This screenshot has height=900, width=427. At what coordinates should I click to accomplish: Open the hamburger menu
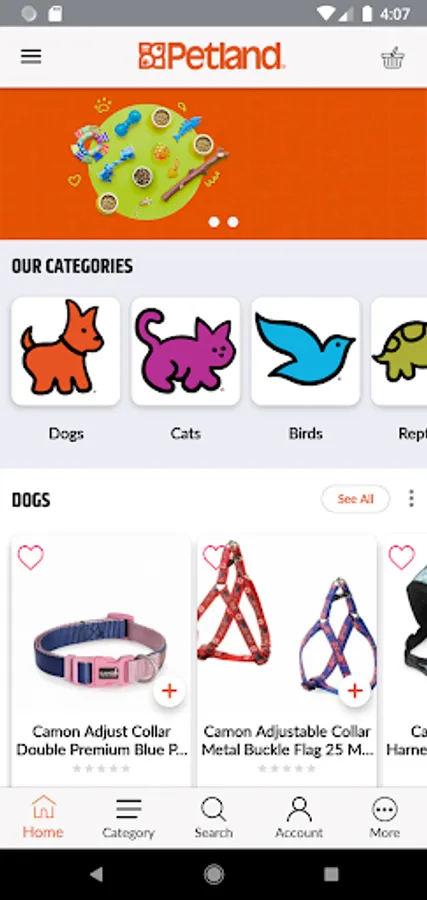click(x=31, y=56)
